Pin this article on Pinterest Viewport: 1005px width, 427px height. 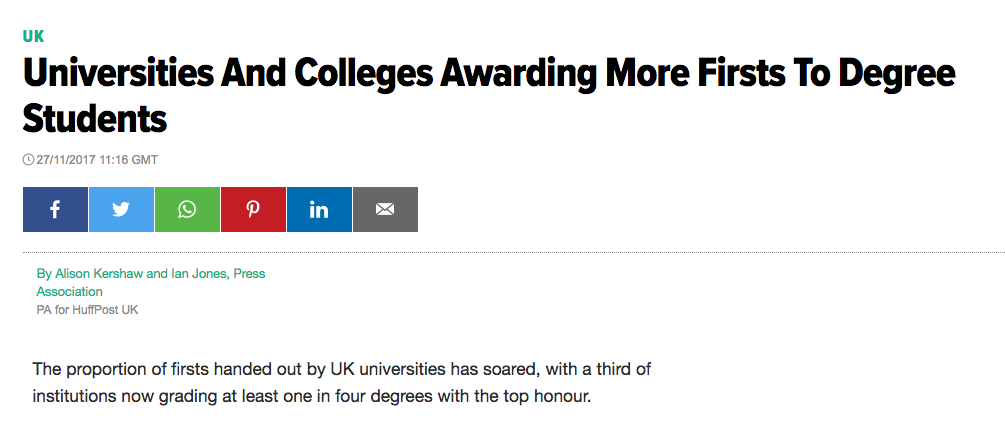(x=253, y=210)
